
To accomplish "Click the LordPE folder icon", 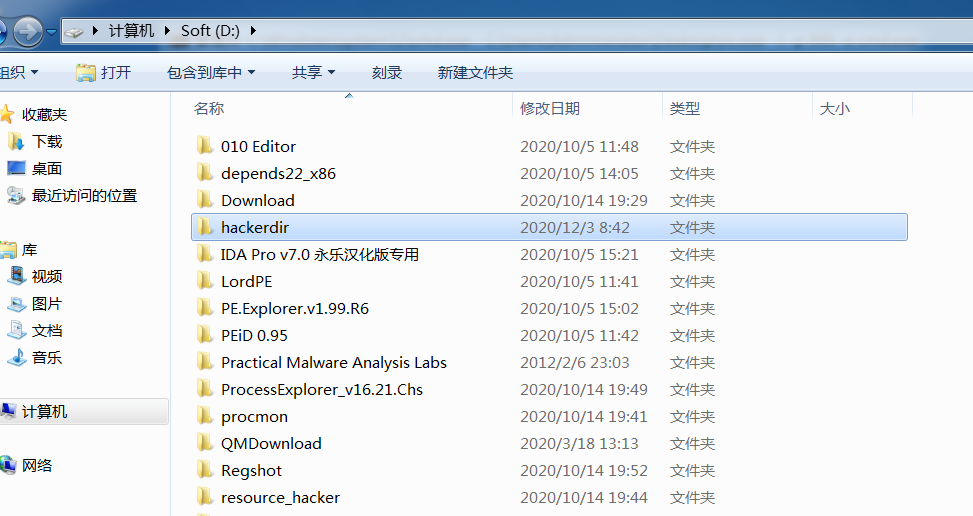I will tap(204, 281).
